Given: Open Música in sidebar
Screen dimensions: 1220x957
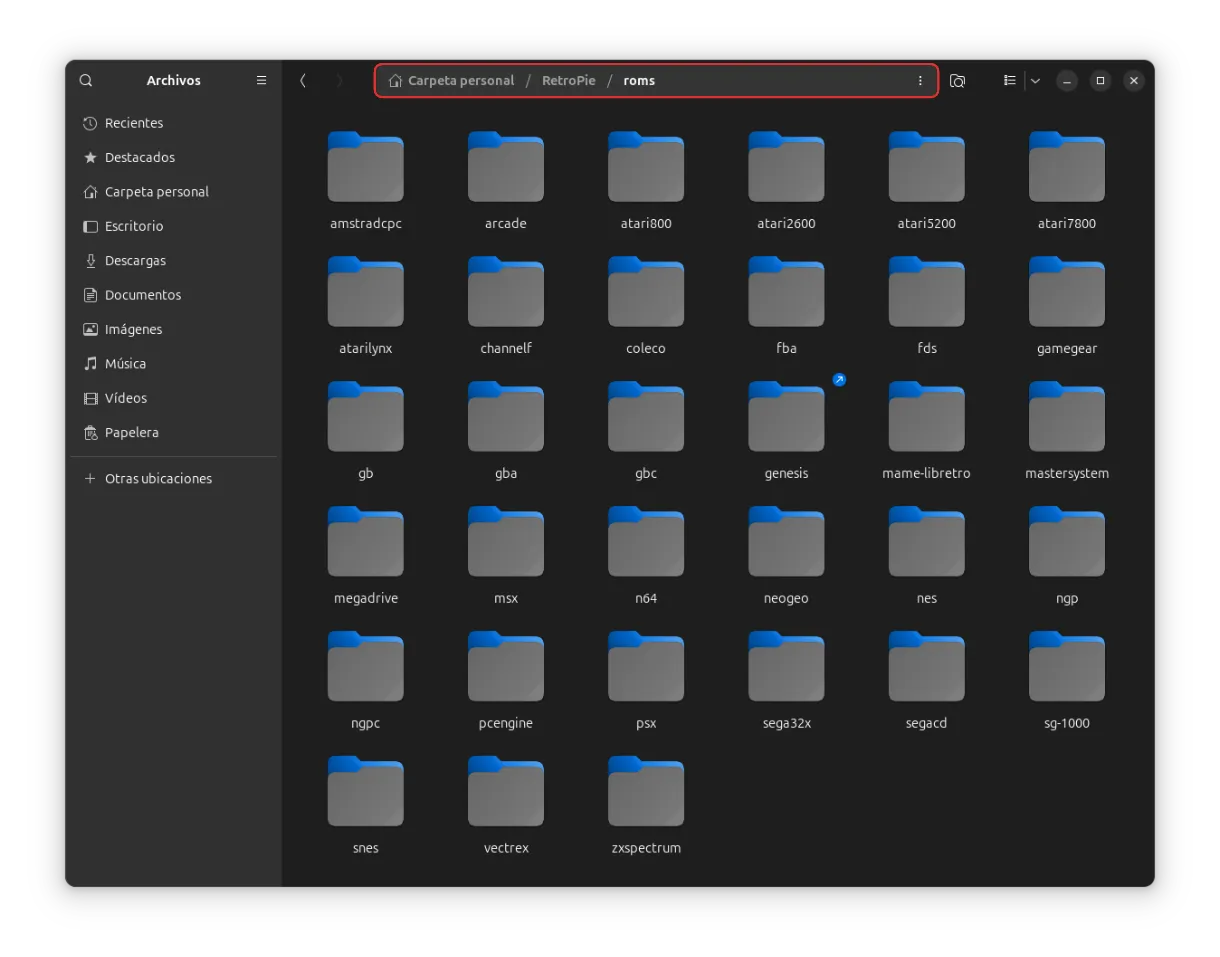Looking at the screenshot, I should pos(125,364).
